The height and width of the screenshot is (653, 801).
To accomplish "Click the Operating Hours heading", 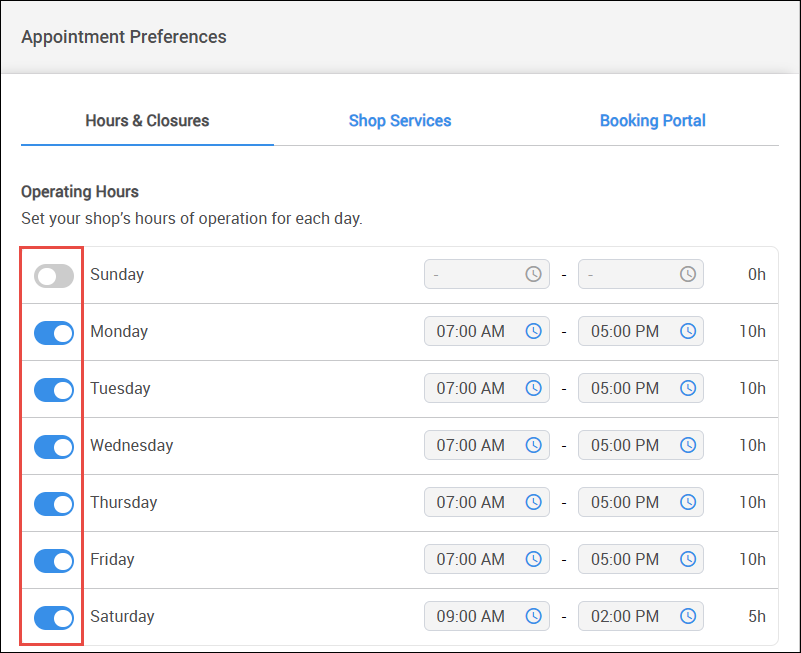I will pos(80,192).
